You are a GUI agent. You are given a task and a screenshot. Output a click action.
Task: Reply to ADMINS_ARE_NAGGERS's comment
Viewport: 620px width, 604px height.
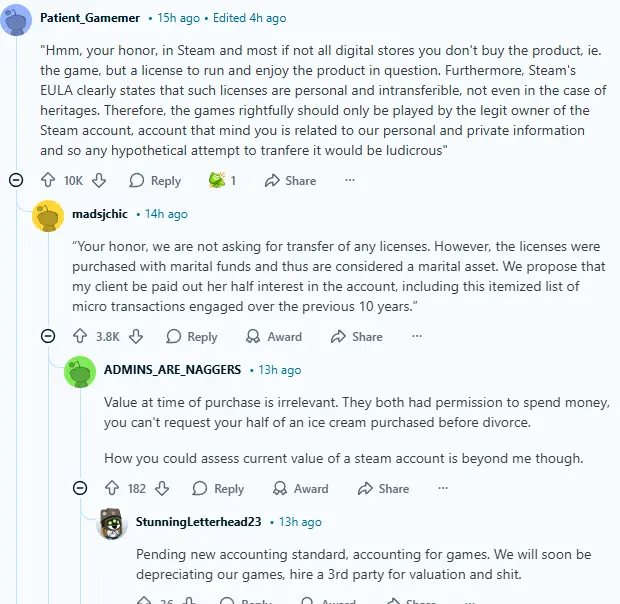218,489
